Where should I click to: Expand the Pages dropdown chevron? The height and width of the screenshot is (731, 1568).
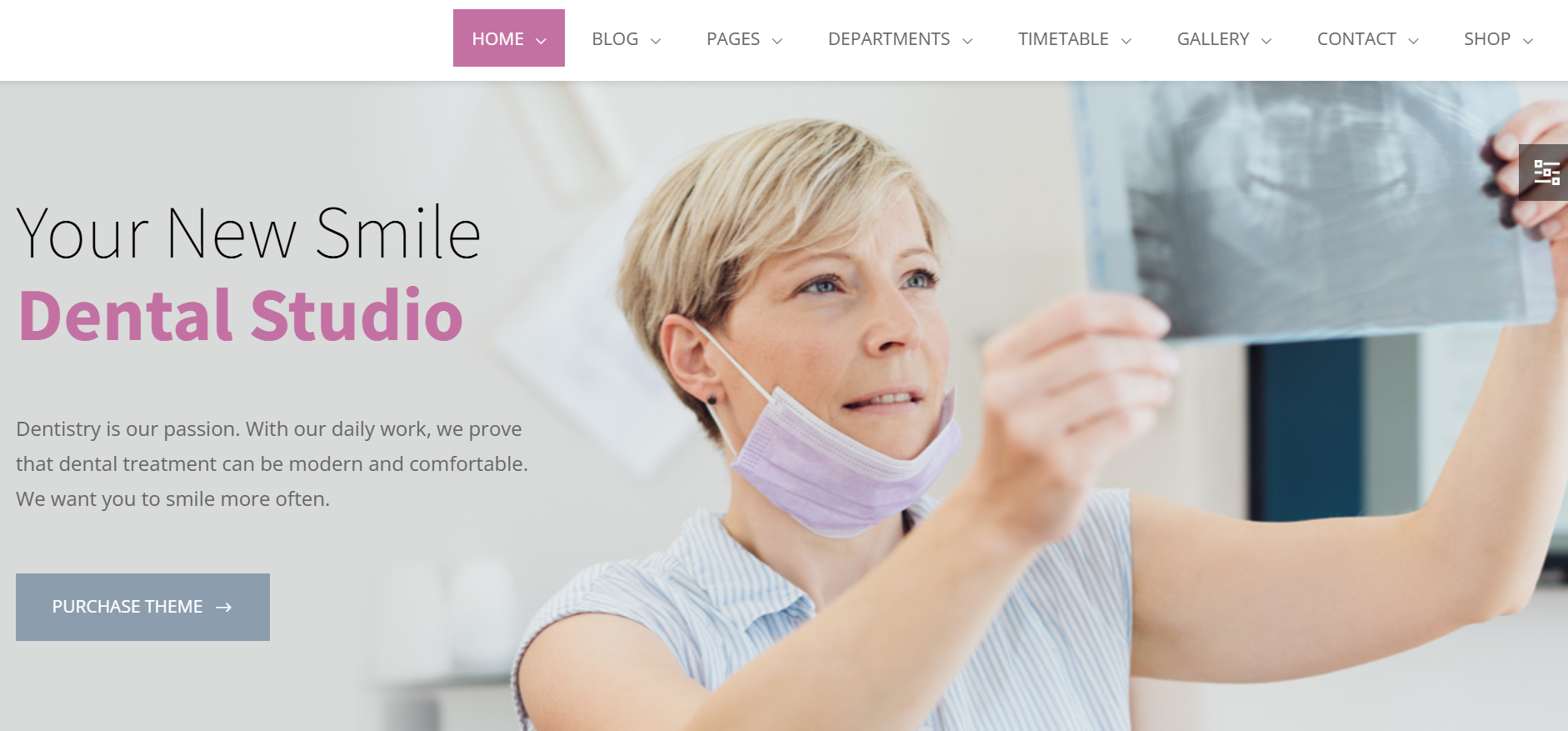[777, 40]
